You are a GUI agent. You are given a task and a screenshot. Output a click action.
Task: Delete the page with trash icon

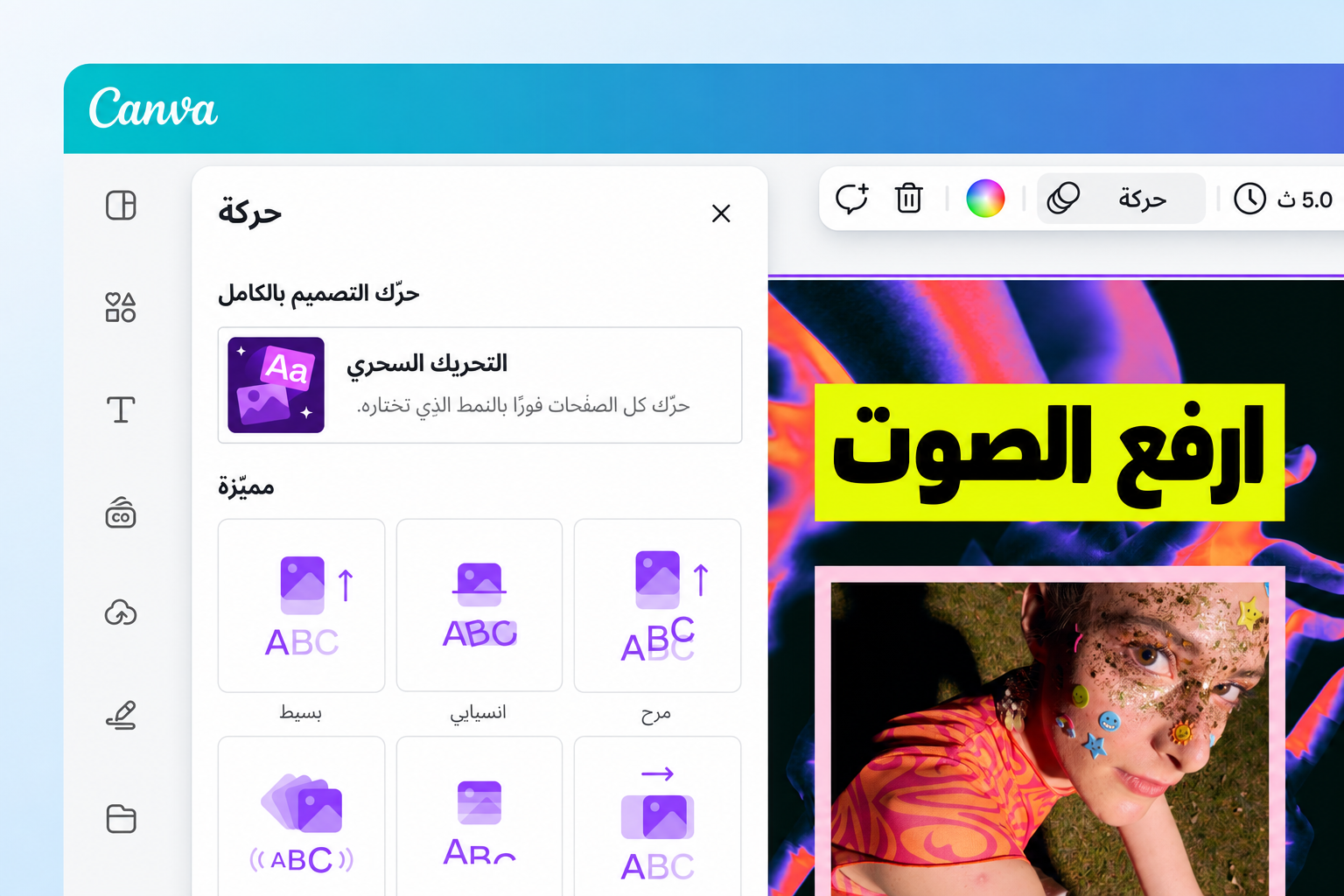[x=909, y=199]
